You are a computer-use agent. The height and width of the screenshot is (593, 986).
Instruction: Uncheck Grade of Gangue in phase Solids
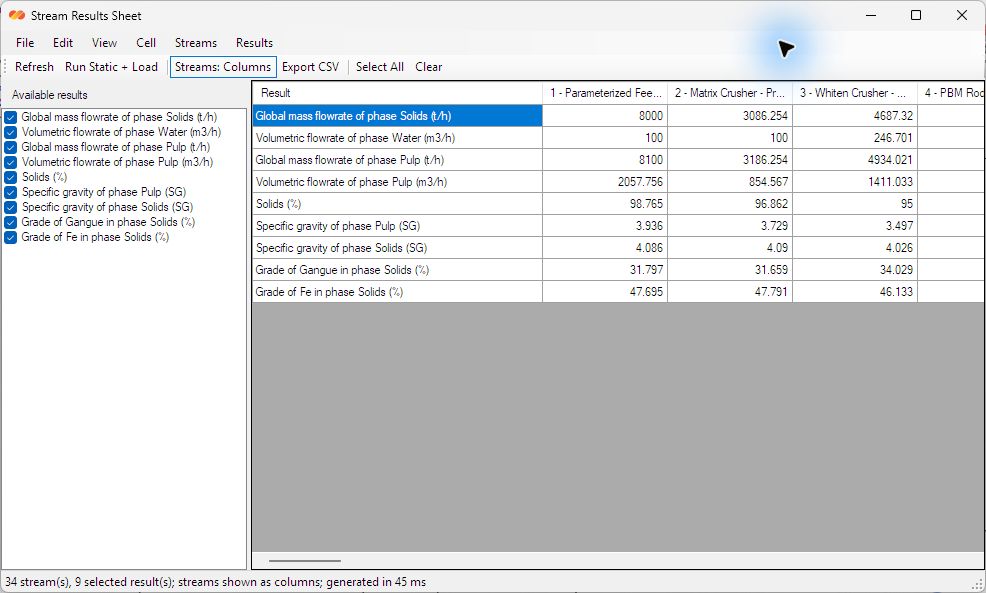point(11,223)
